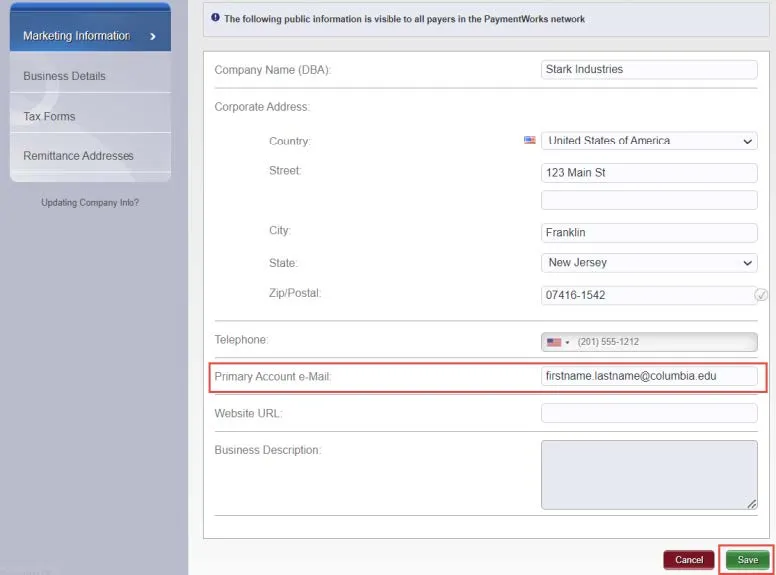
Task: Click the Updating Company Info? link
Action: [x=90, y=202]
